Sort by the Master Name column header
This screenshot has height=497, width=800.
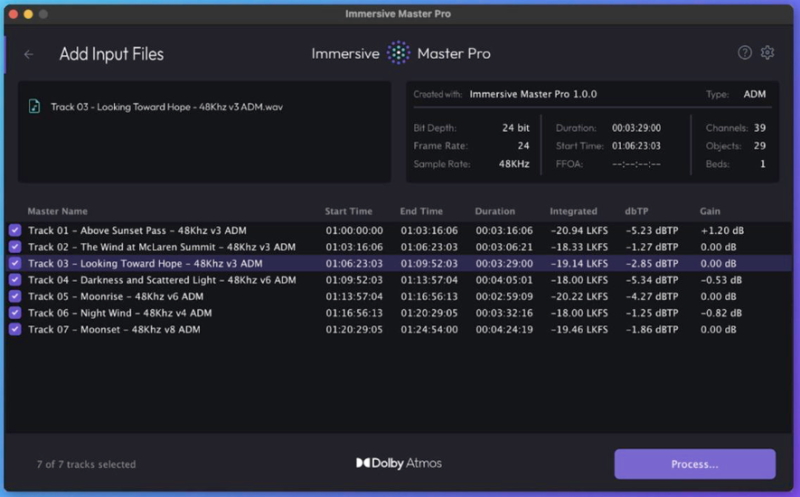(x=57, y=211)
